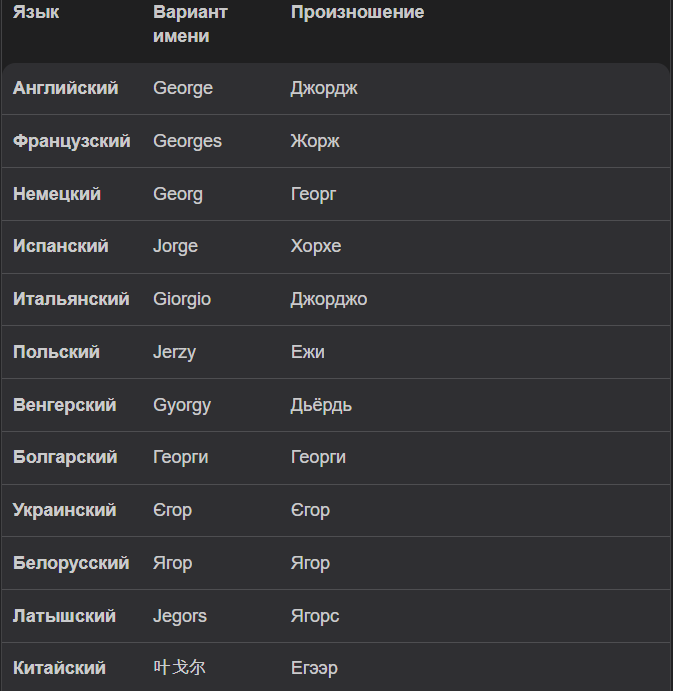Click the Chinese name 叶戈尔
Image resolution: width=673 pixels, height=691 pixels.
pyautogui.click(x=179, y=667)
